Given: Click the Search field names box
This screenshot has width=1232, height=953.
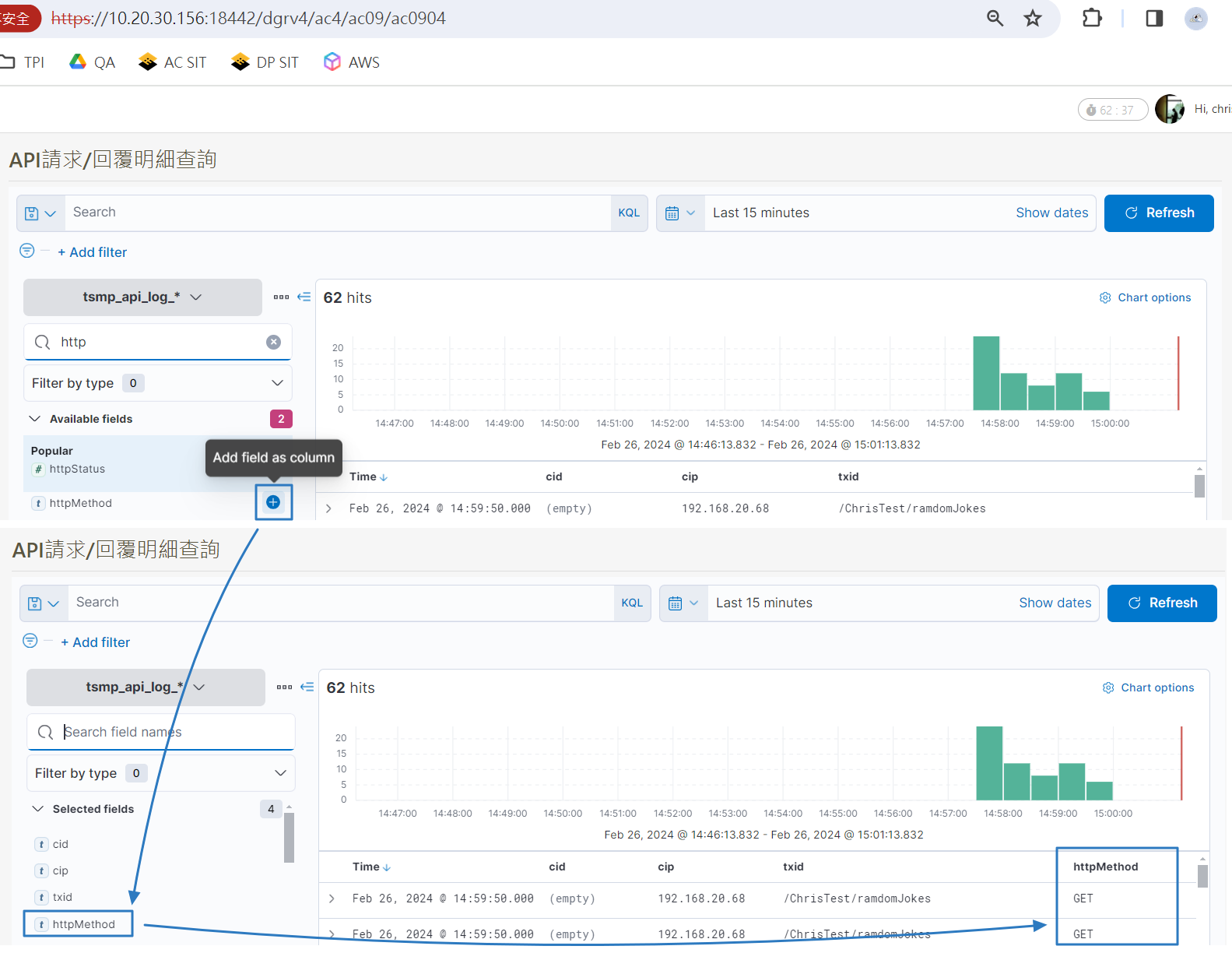Looking at the screenshot, I should 161,732.
